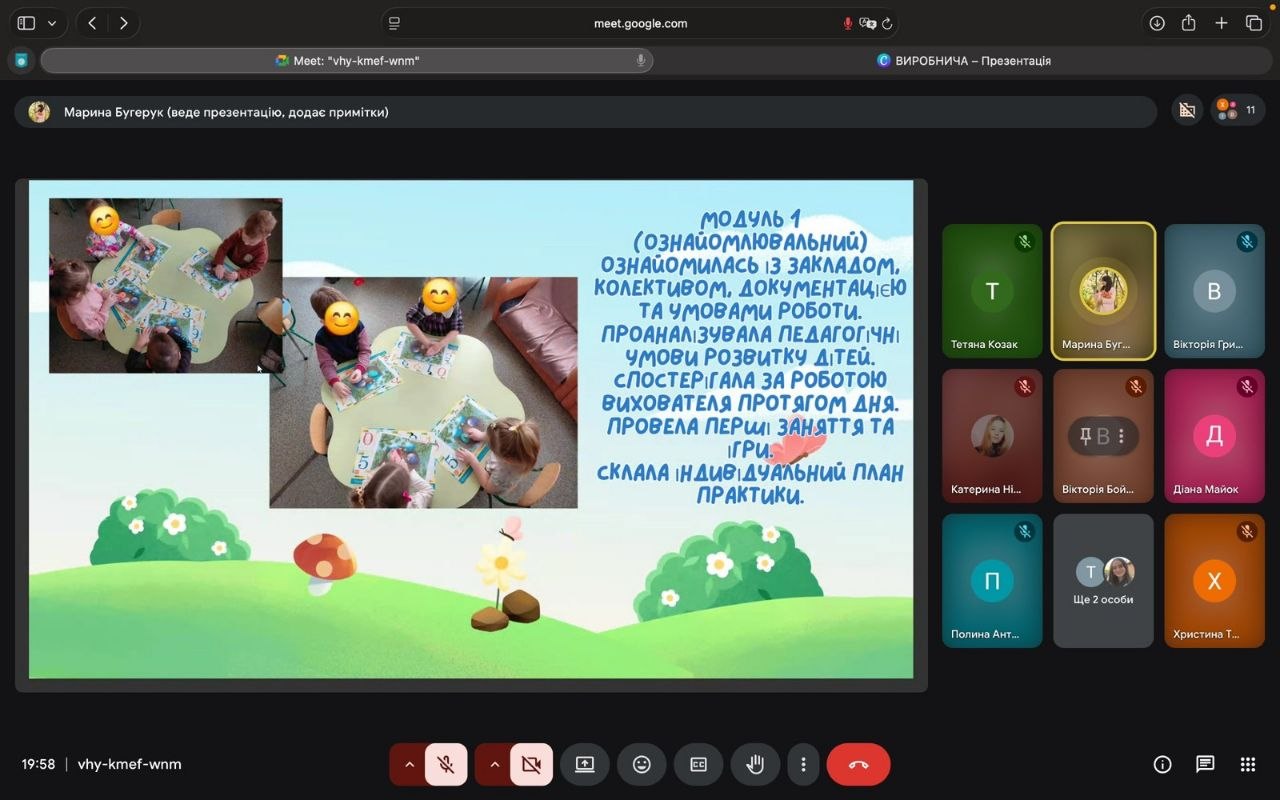Image resolution: width=1280 pixels, height=800 pixels.
Task: Click the "Ще 2 особи" participants tile
Action: pyautogui.click(x=1103, y=581)
